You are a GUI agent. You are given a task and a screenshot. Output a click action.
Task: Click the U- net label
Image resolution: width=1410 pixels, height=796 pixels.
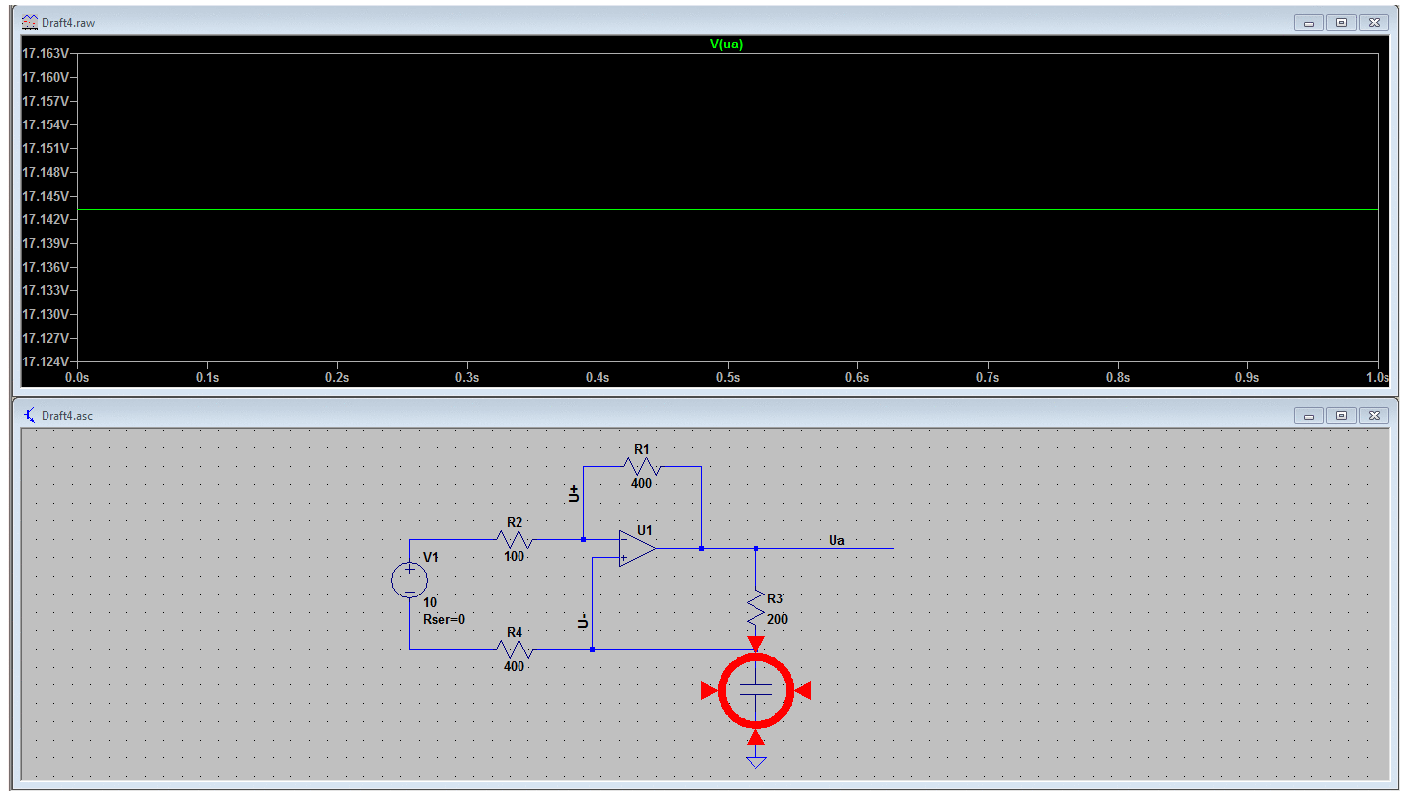[x=583, y=622]
